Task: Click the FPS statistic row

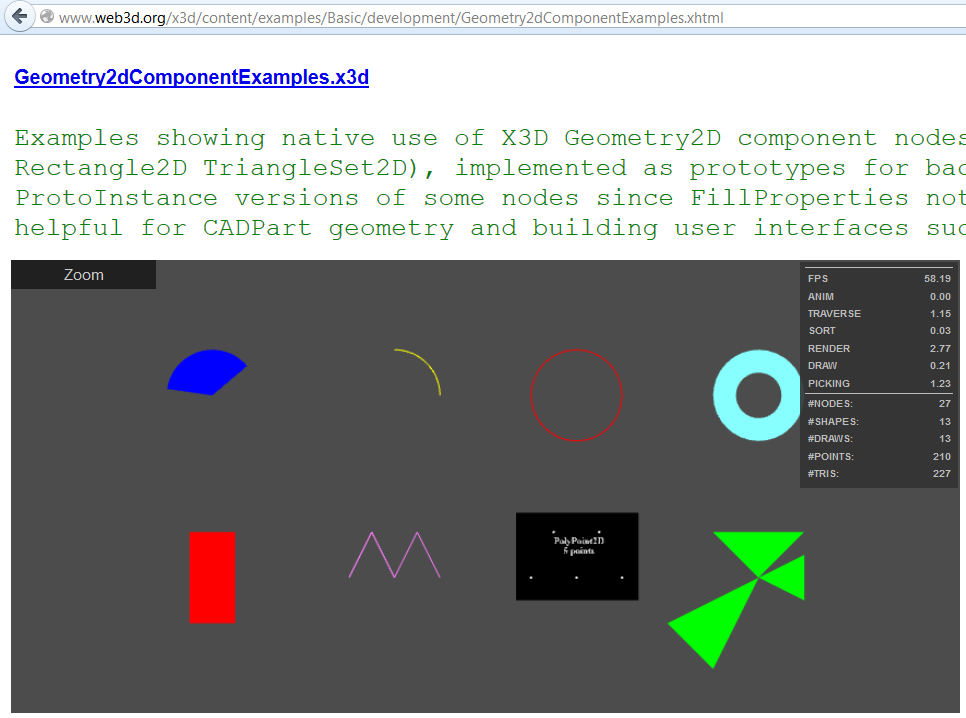Action: (878, 279)
